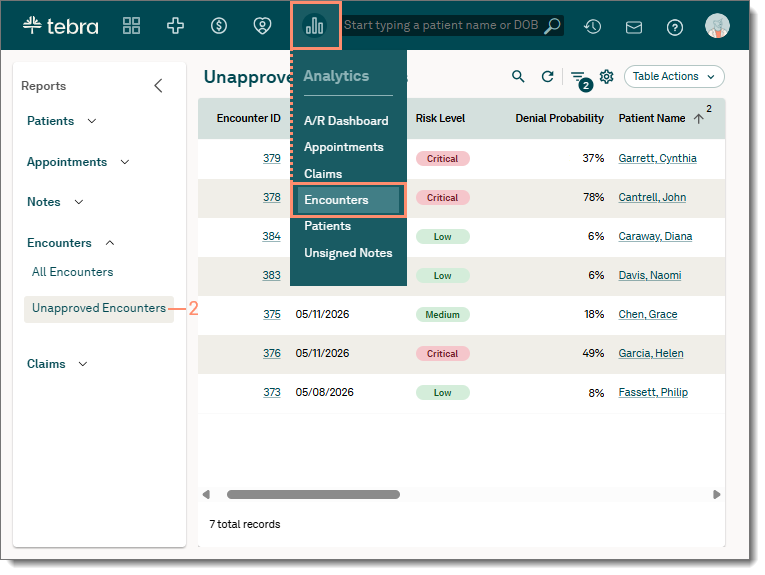Screen dimensions: 765x575
Task: Click the table search icon
Action: [518, 77]
